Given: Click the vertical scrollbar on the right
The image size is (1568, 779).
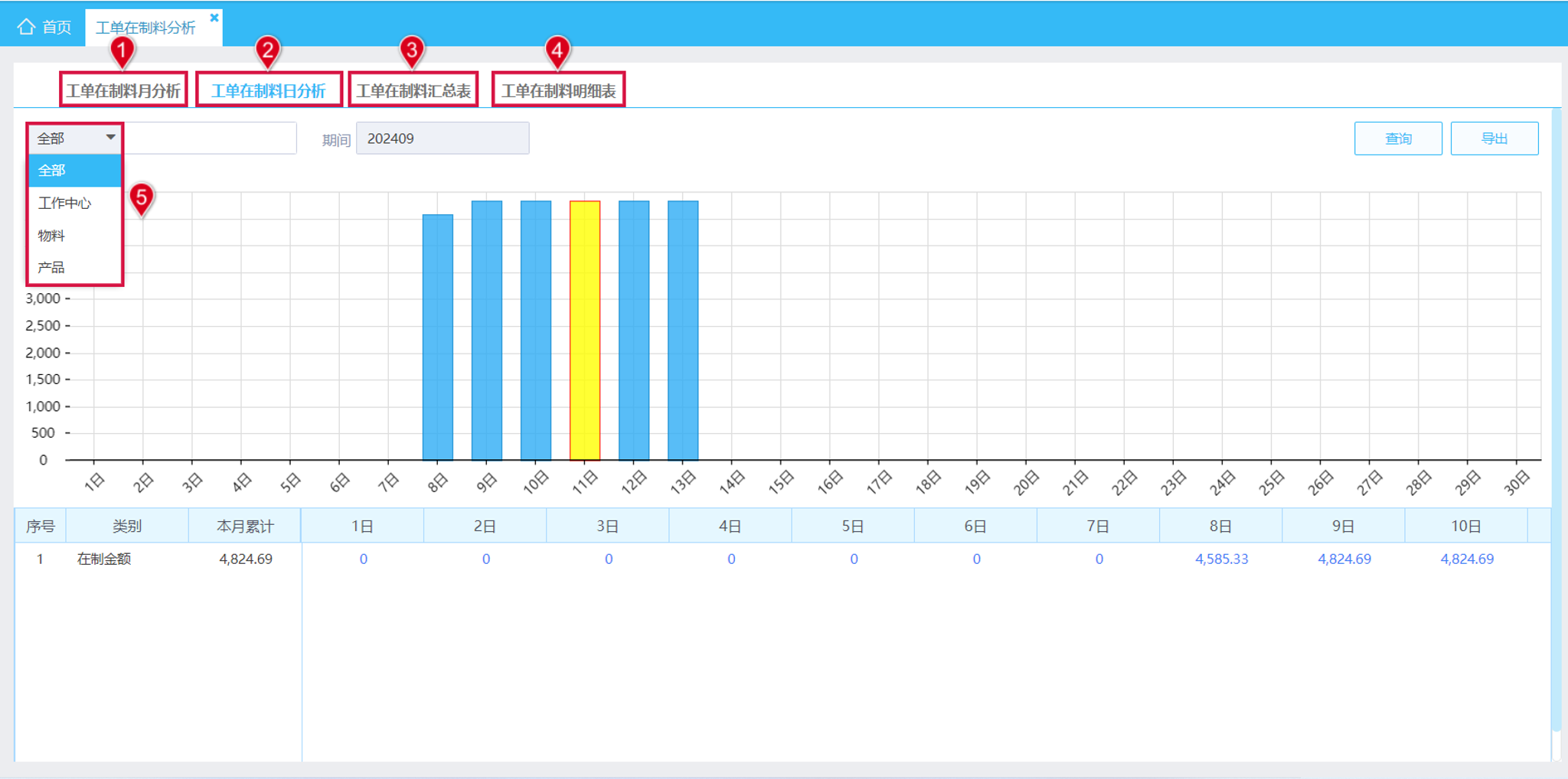Looking at the screenshot, I should [1556, 421].
